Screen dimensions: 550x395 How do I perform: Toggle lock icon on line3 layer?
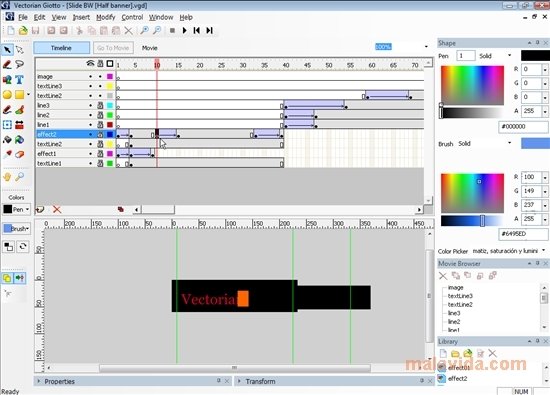[100, 105]
